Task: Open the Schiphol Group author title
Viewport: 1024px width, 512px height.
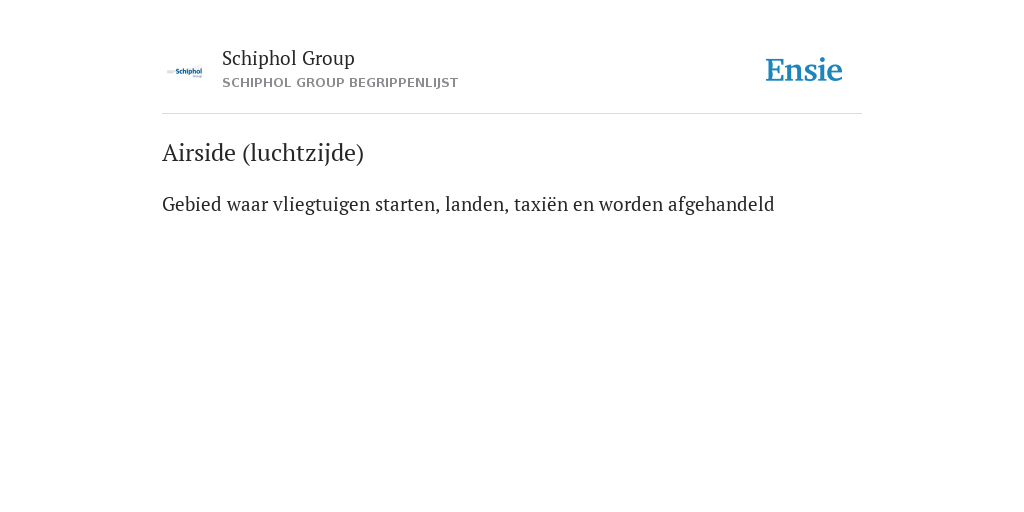Action: click(288, 58)
